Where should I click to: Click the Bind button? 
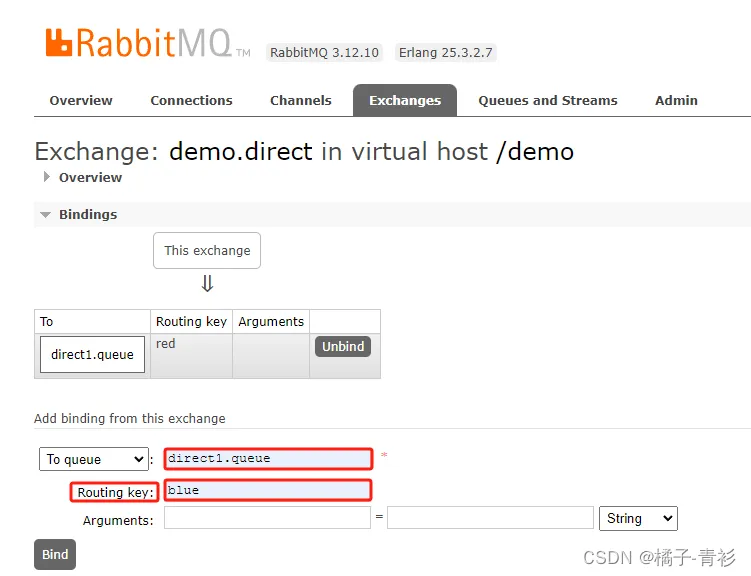pos(55,554)
